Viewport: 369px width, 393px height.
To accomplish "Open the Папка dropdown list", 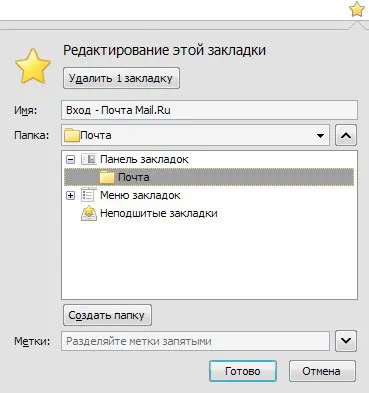I will click(320, 136).
